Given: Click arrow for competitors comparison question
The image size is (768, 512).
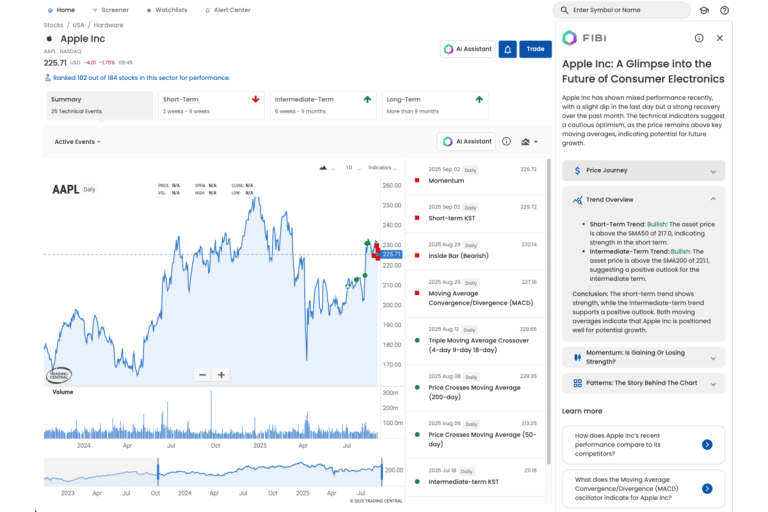Looking at the screenshot, I should point(707,444).
